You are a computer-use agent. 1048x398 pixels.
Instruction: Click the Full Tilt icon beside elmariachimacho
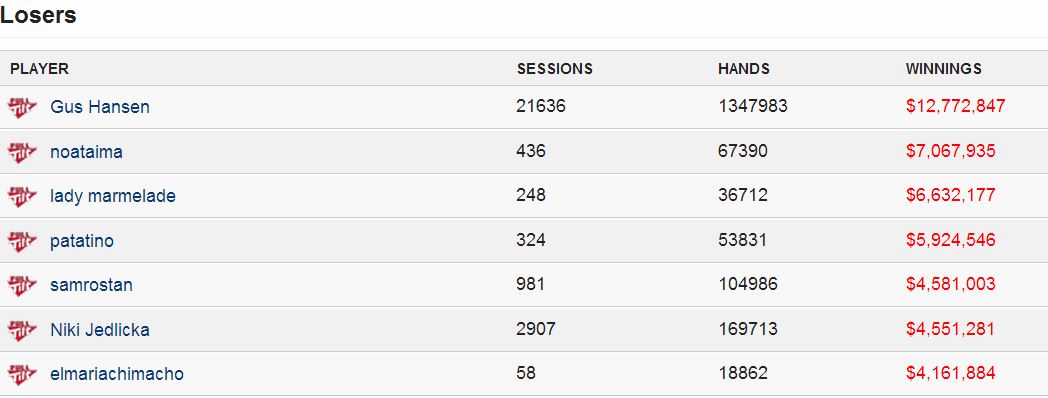pyautogui.click(x=22, y=374)
